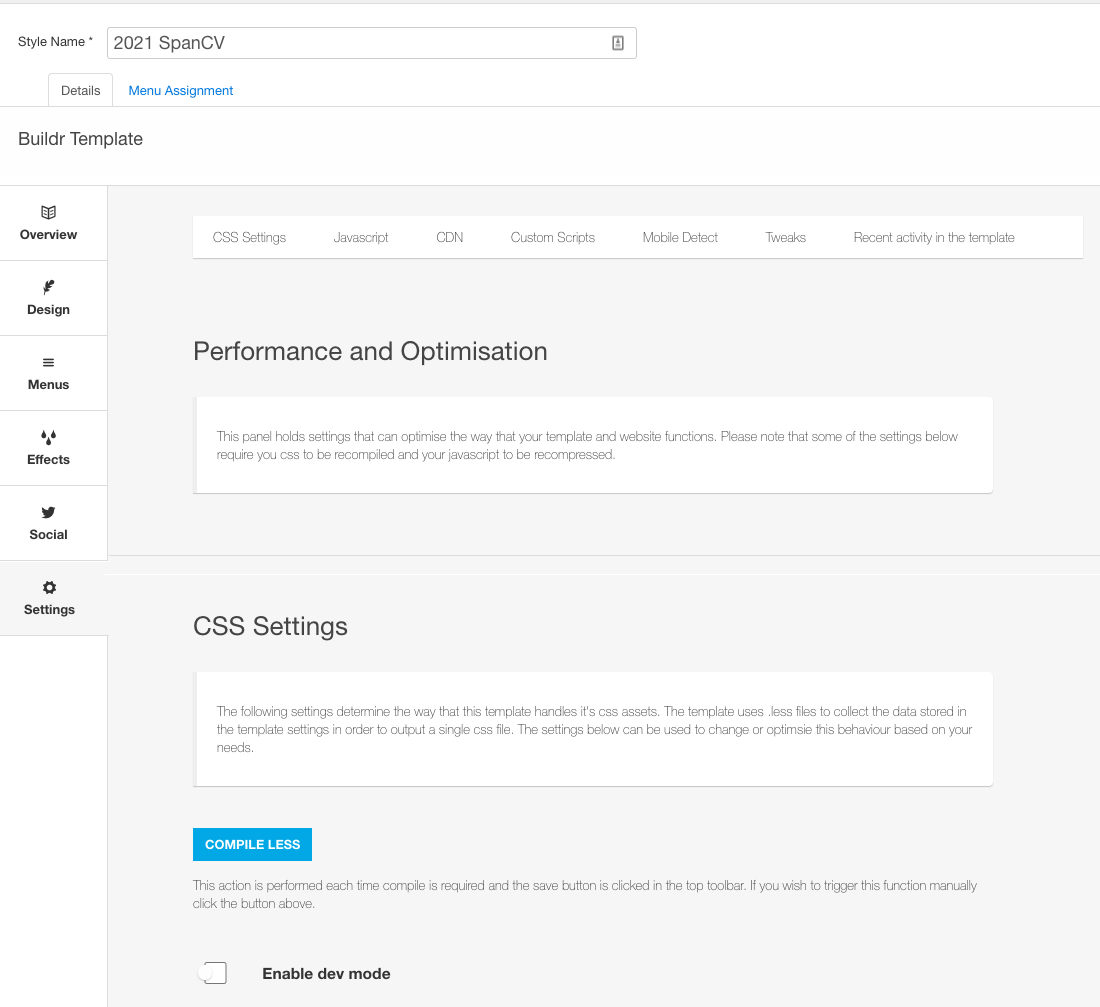This screenshot has width=1100, height=1007.
Task: Toggle the Enable dev mode switch
Action: (x=212, y=973)
